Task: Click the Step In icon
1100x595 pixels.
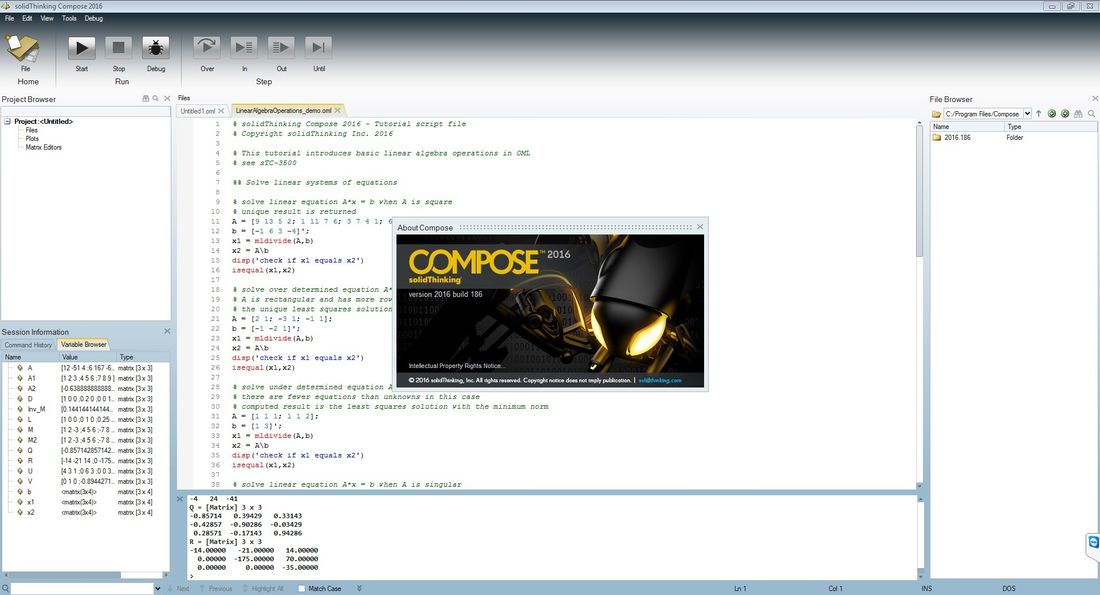Action: tap(244, 47)
